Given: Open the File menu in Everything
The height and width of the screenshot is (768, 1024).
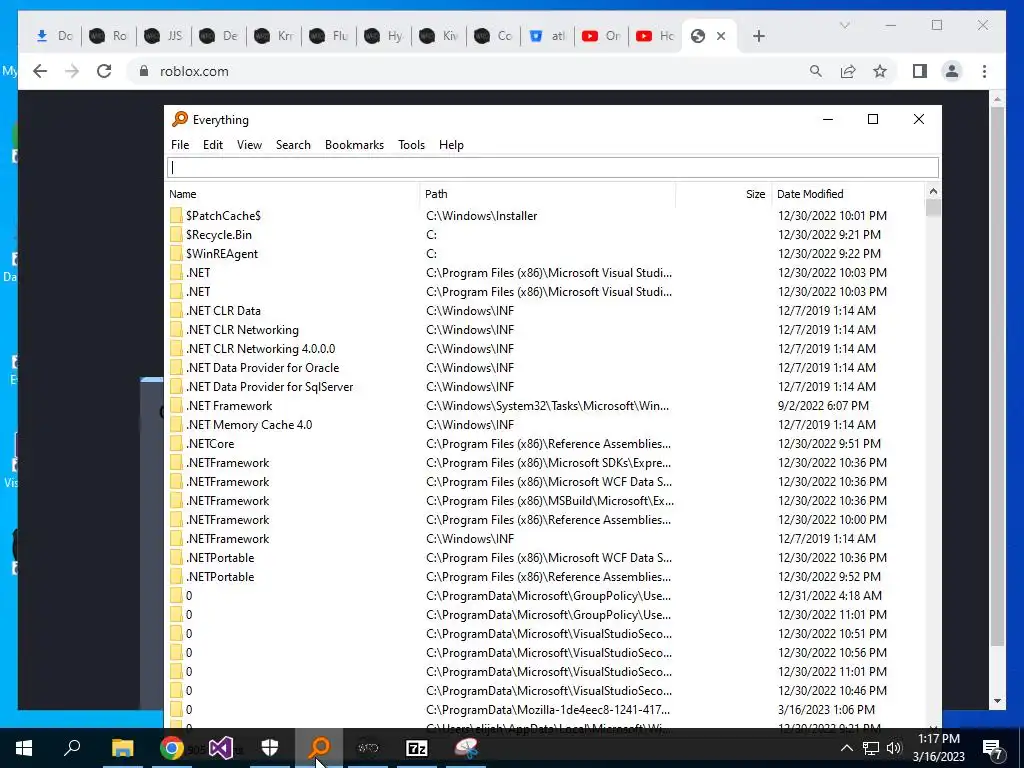Looking at the screenshot, I should (180, 145).
